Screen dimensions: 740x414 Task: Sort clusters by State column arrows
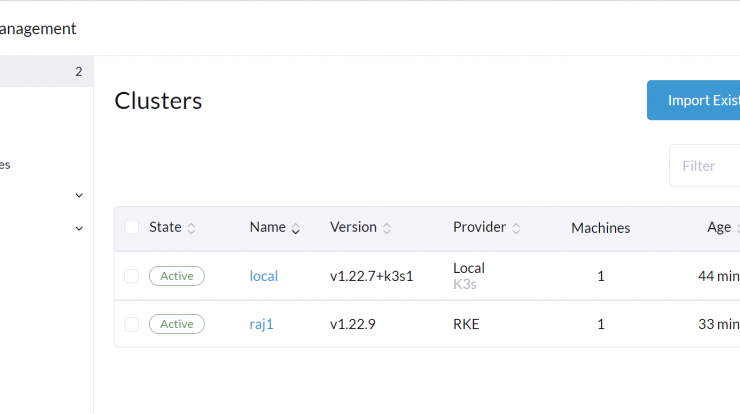tap(191, 228)
